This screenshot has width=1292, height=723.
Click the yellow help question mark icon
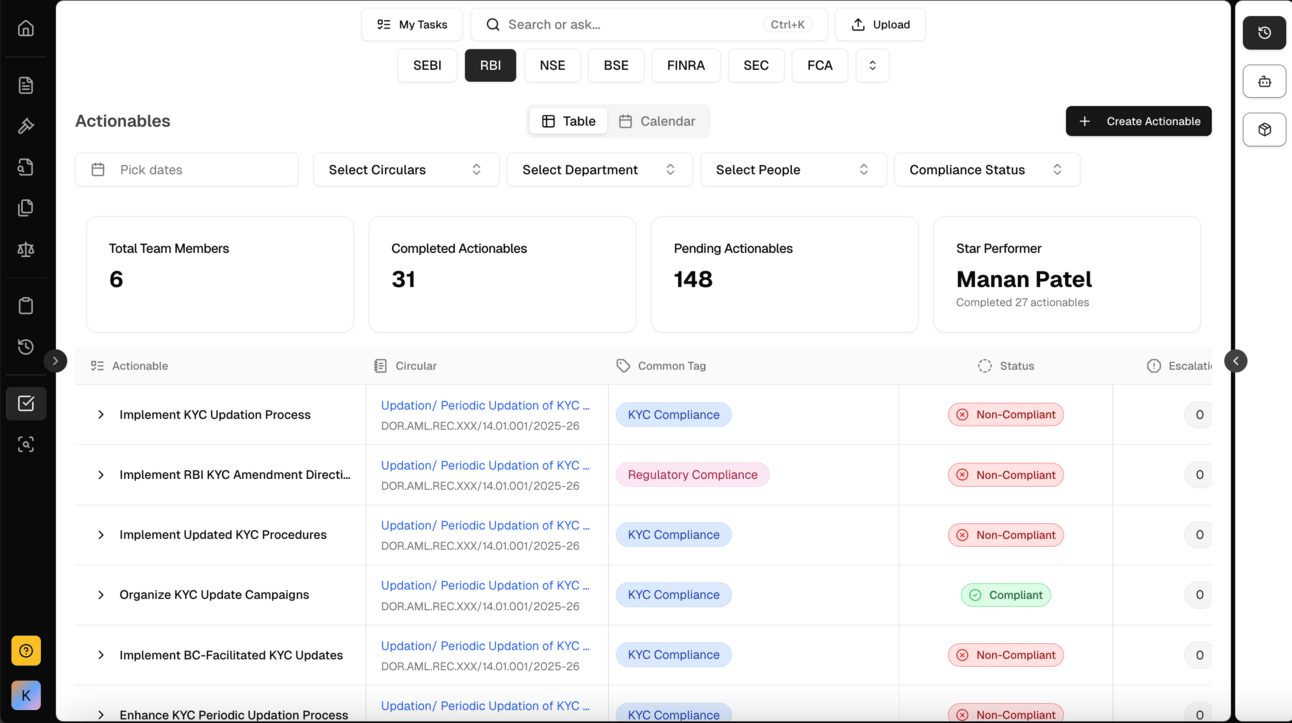coord(26,651)
